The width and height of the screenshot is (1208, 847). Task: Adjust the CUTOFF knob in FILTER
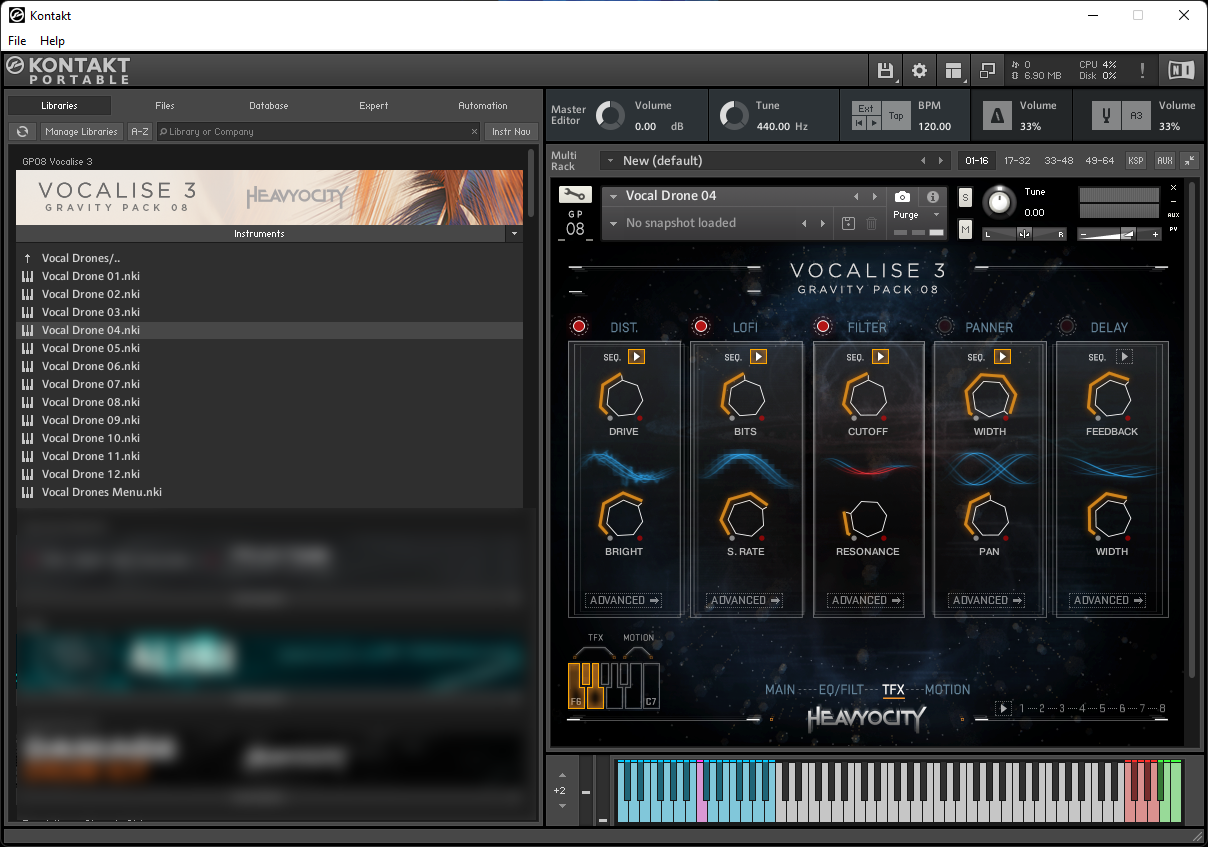tap(867, 397)
